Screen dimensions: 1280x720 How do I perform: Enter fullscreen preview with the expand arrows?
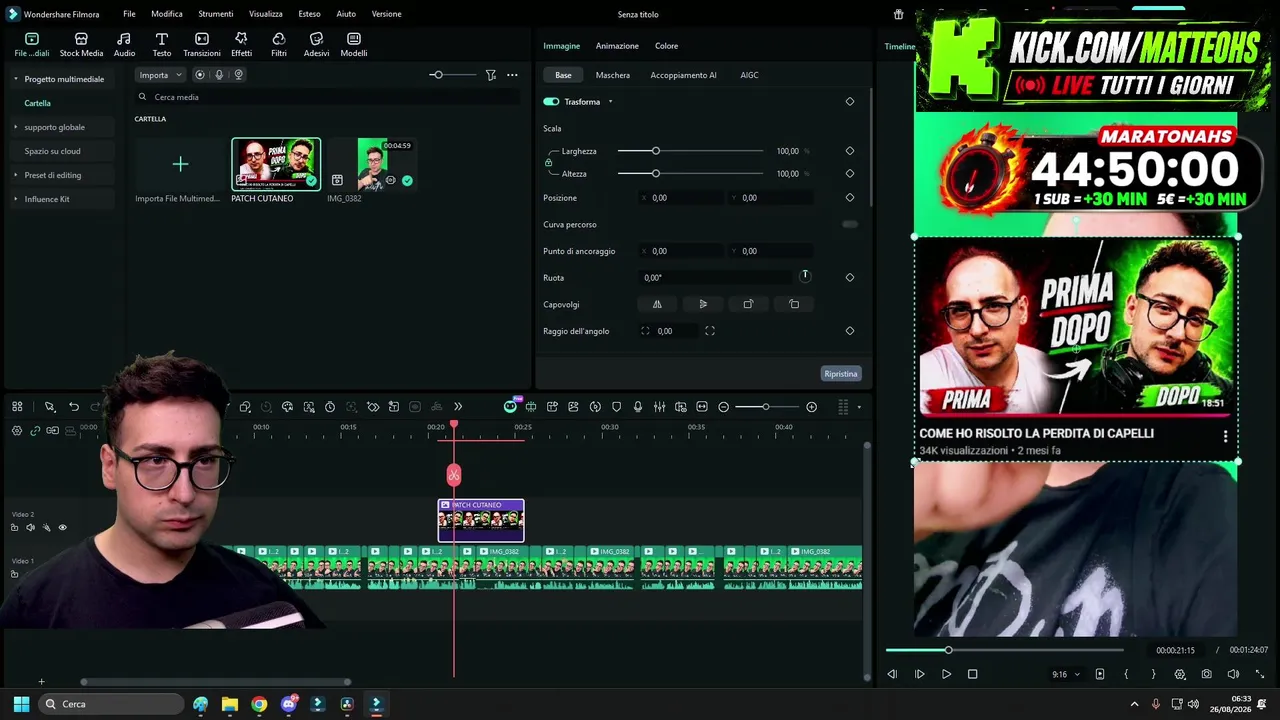1259,674
